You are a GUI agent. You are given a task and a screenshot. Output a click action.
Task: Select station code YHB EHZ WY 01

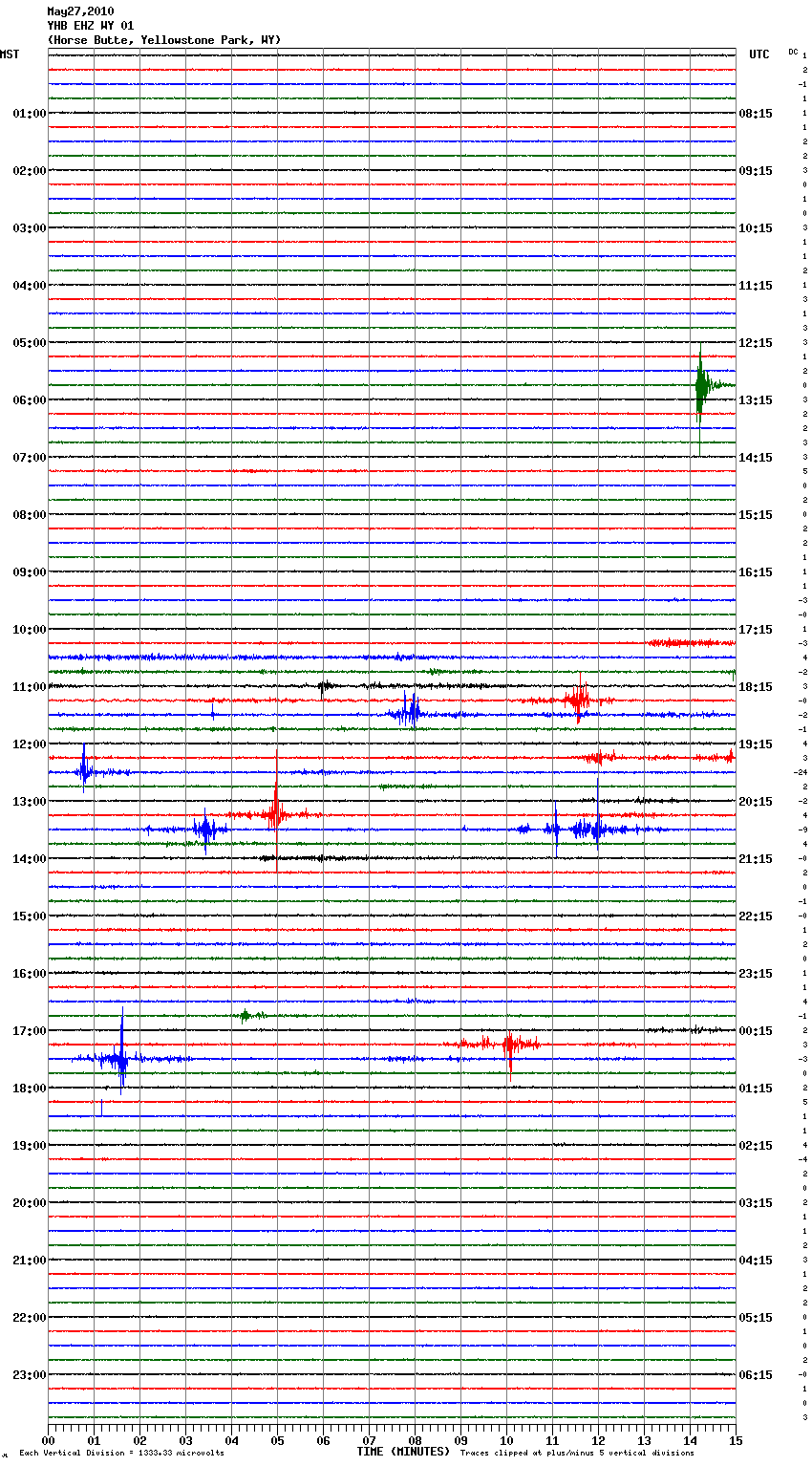91,26
